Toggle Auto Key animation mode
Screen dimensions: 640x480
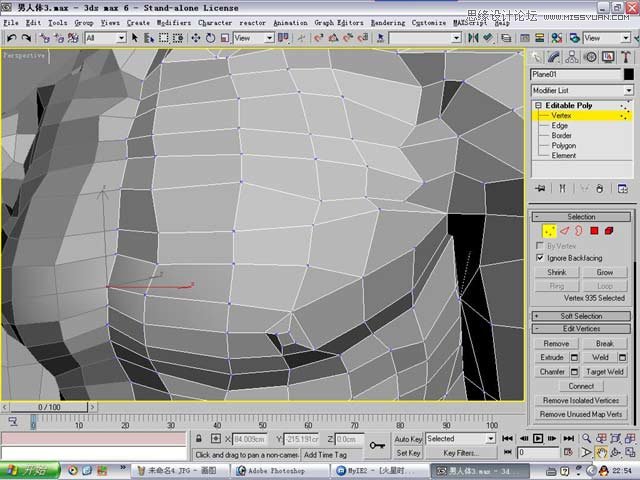[408, 439]
